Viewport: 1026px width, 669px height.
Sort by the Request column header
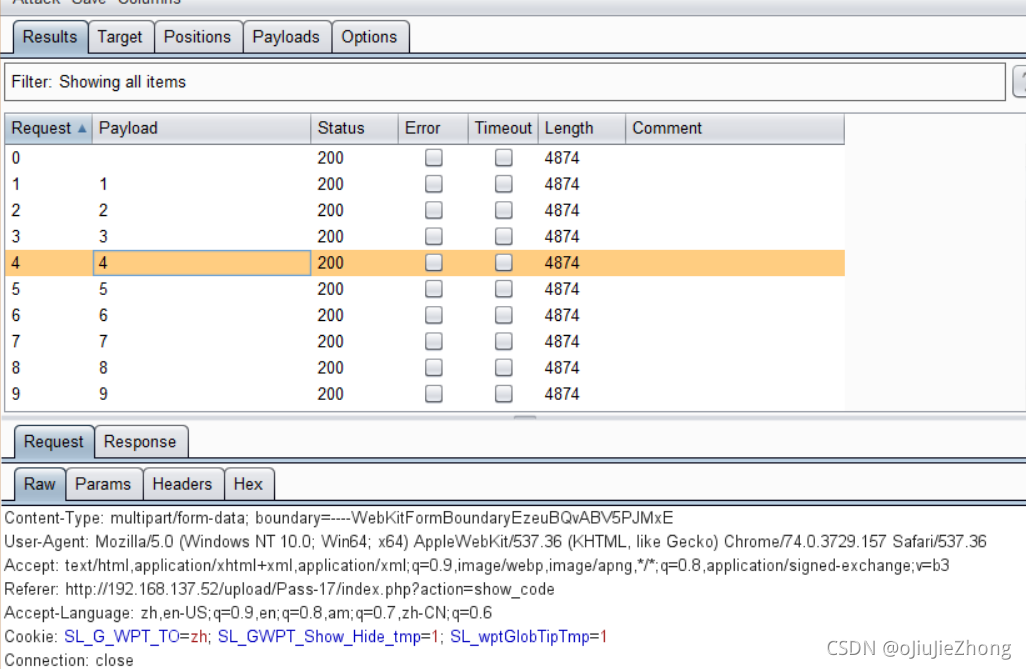(48, 128)
